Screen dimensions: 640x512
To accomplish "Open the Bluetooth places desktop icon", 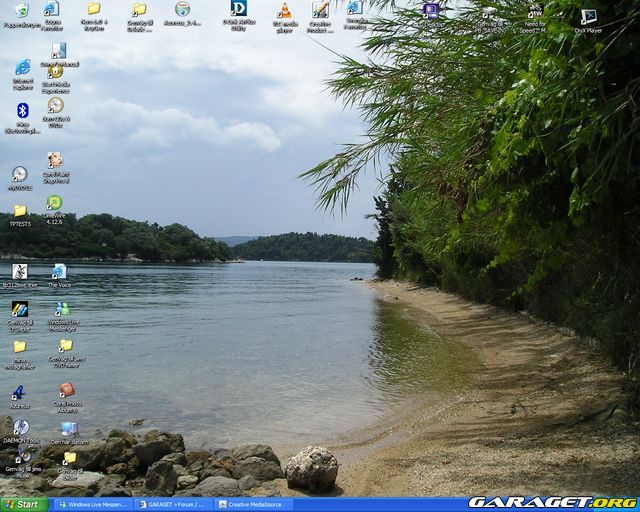I will pyautogui.click(x=22, y=112).
